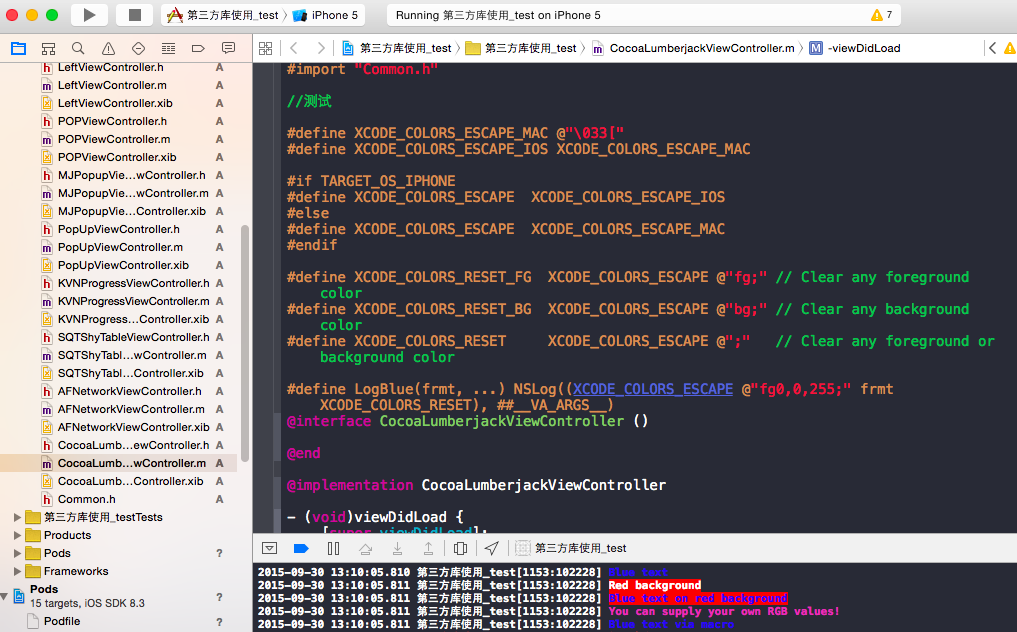Click the Step into debug button

click(397, 548)
